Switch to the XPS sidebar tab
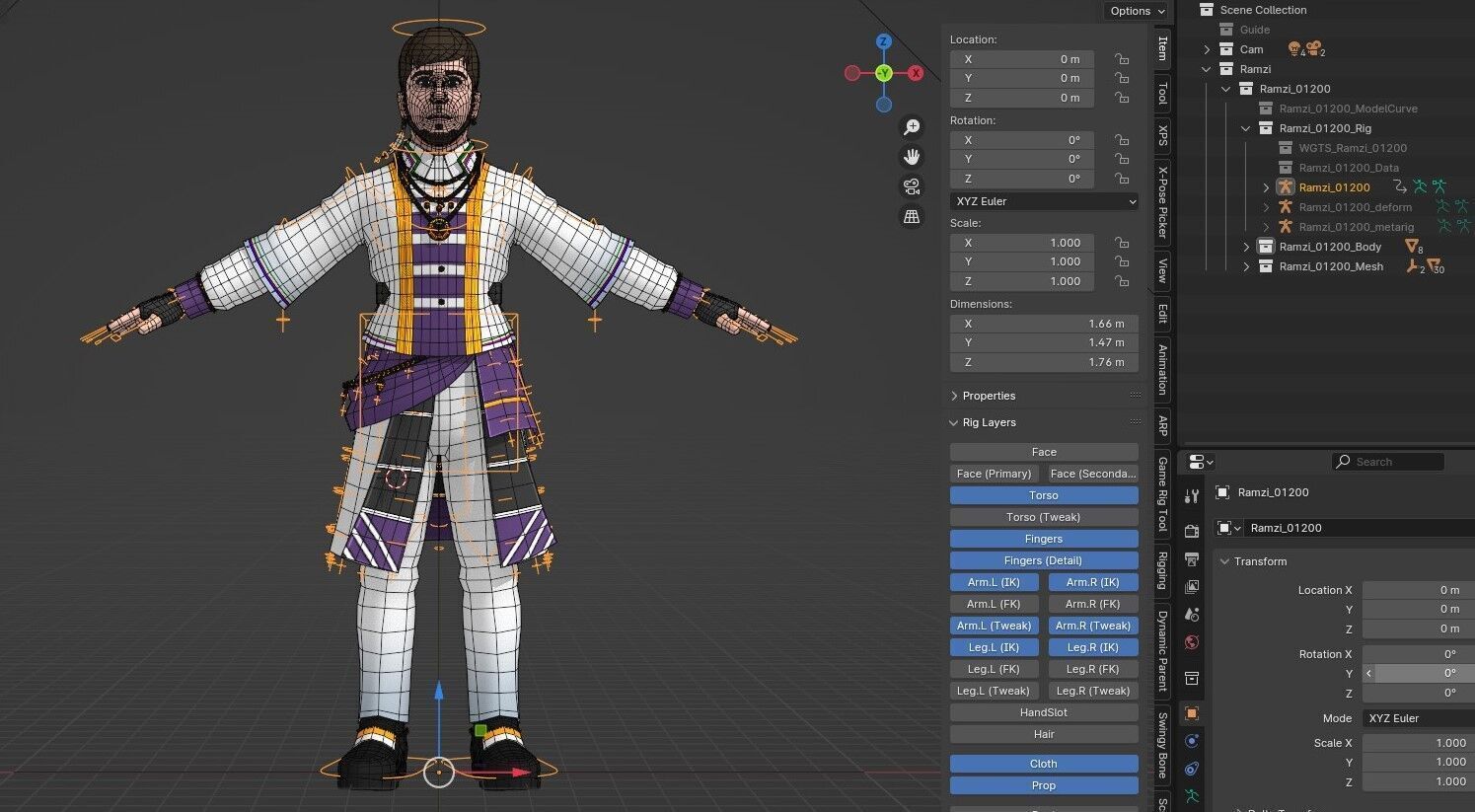Screen dimensions: 1475x812 click(1162, 135)
